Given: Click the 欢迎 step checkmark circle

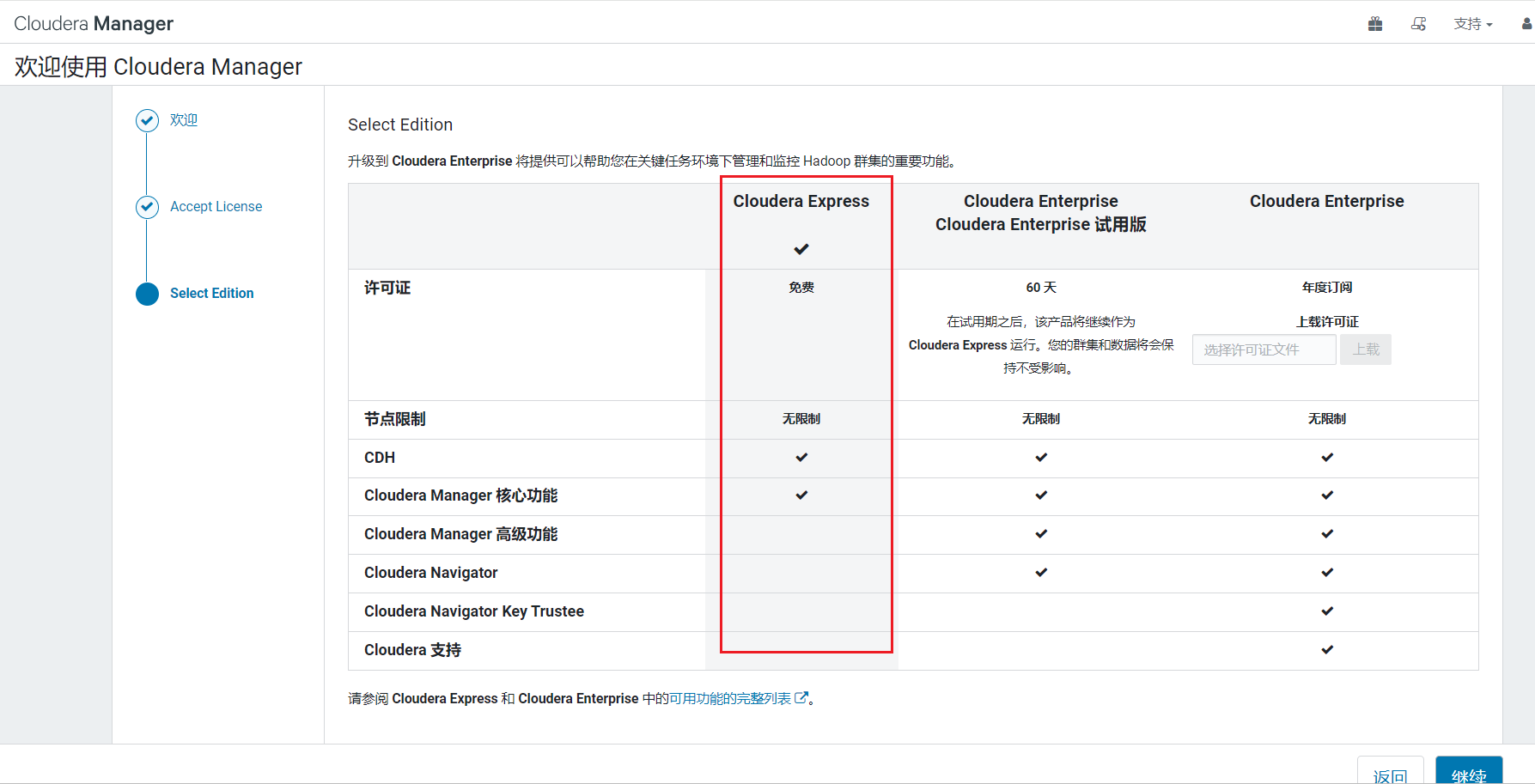Looking at the screenshot, I should point(147,120).
